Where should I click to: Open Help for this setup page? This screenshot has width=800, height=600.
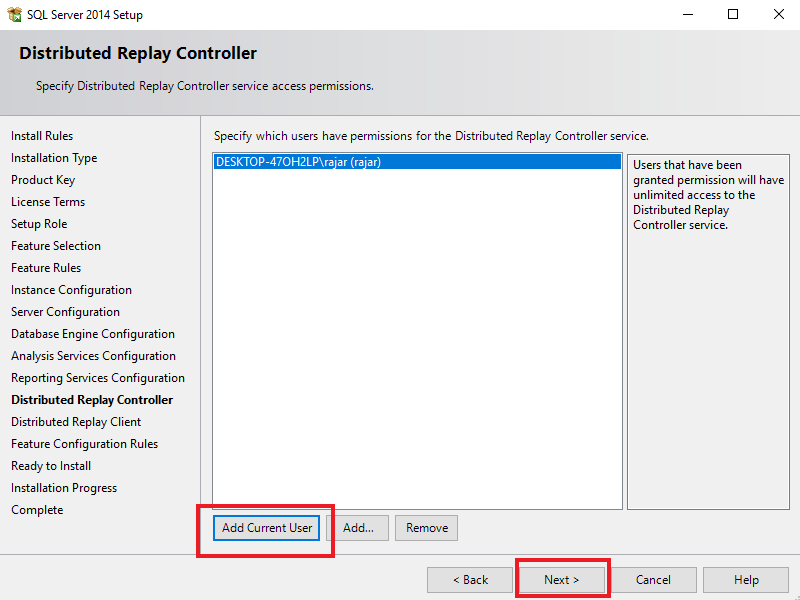click(746, 580)
